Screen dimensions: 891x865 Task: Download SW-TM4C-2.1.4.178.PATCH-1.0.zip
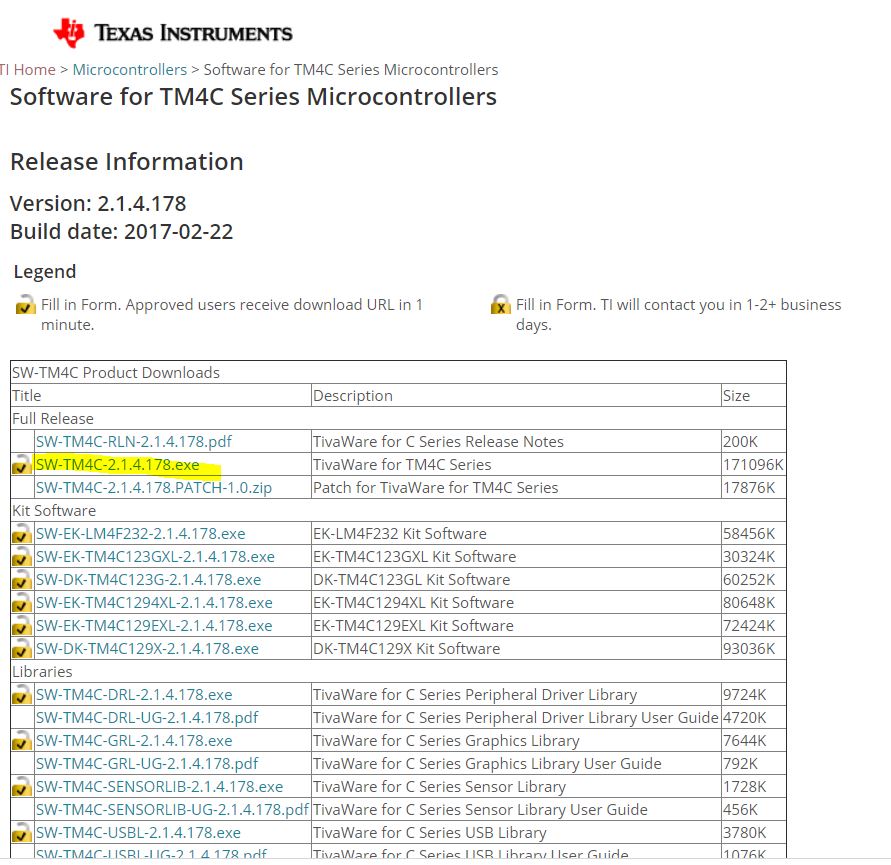pyautogui.click(x=154, y=488)
